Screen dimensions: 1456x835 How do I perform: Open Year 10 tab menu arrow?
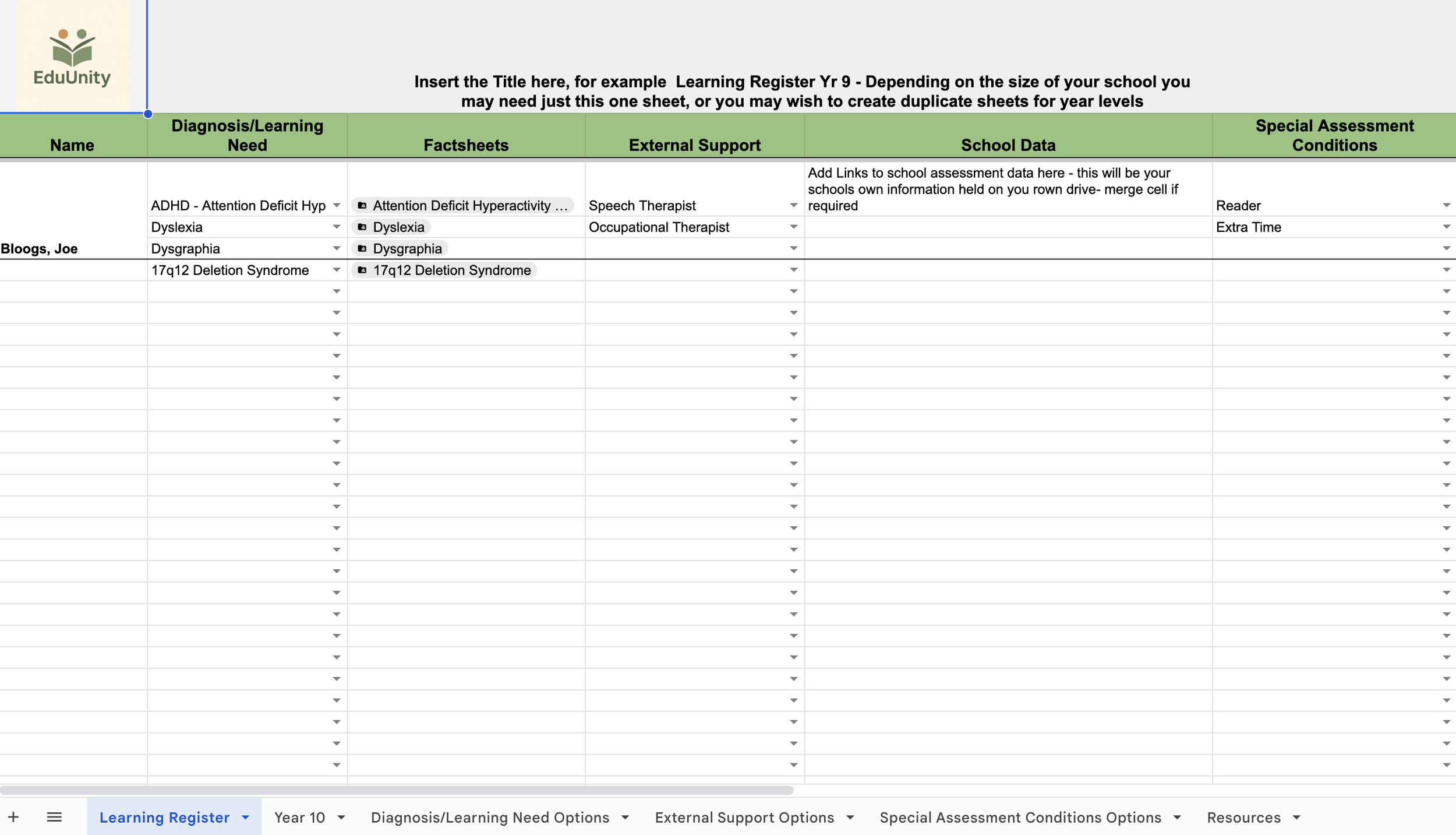coord(341,818)
